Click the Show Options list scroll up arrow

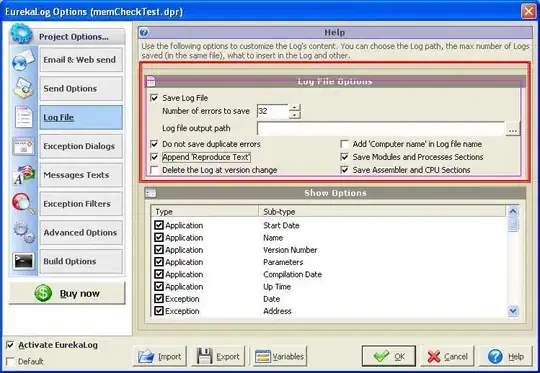pyautogui.click(x=513, y=211)
